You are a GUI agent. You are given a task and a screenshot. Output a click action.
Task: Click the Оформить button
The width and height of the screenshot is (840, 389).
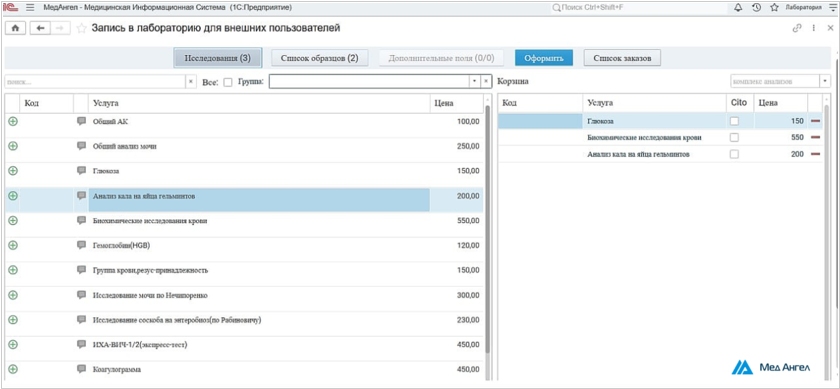tap(544, 58)
